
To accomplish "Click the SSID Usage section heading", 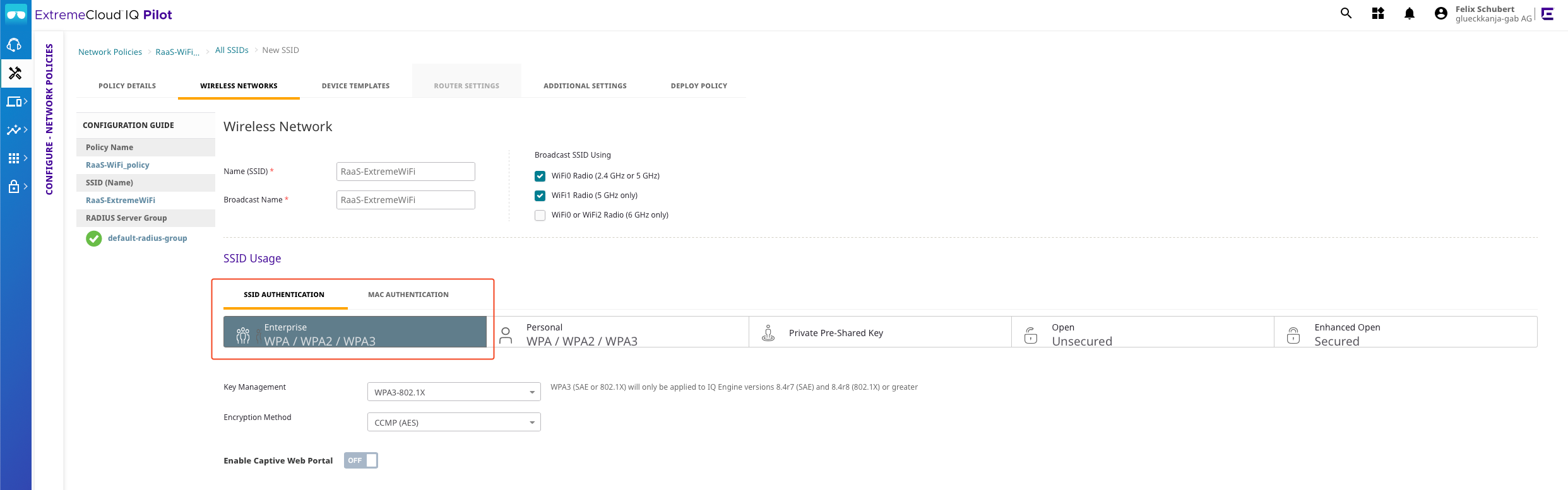I will click(252, 258).
